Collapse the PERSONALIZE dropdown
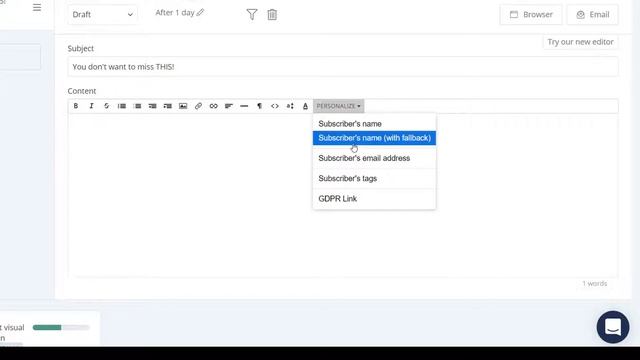This screenshot has width=640, height=360. (x=338, y=106)
